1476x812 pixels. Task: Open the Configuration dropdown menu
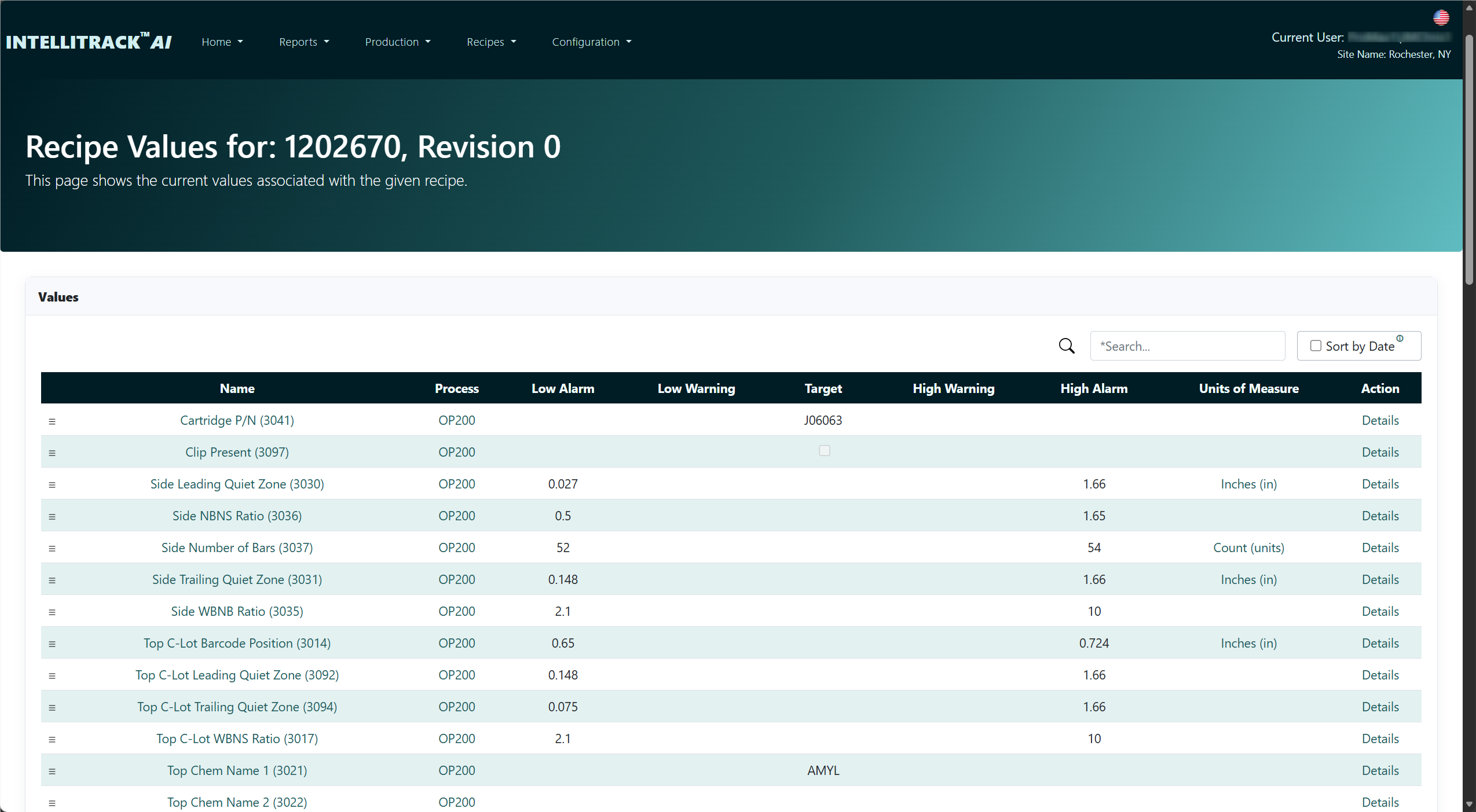[x=591, y=42]
